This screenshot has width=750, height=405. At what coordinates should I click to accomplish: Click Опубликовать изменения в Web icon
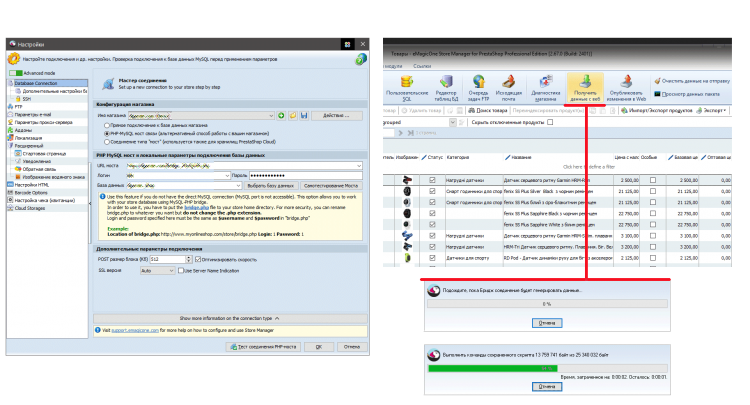pos(625,89)
